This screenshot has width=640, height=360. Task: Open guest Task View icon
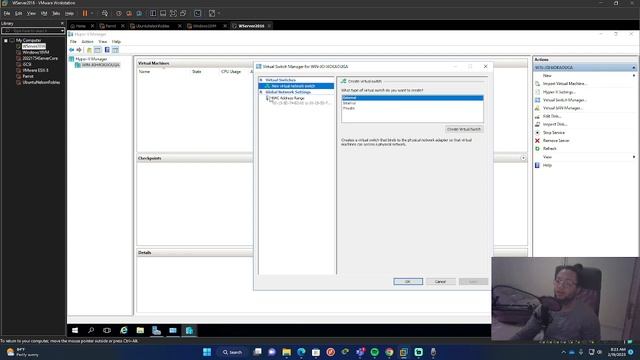coord(107,330)
